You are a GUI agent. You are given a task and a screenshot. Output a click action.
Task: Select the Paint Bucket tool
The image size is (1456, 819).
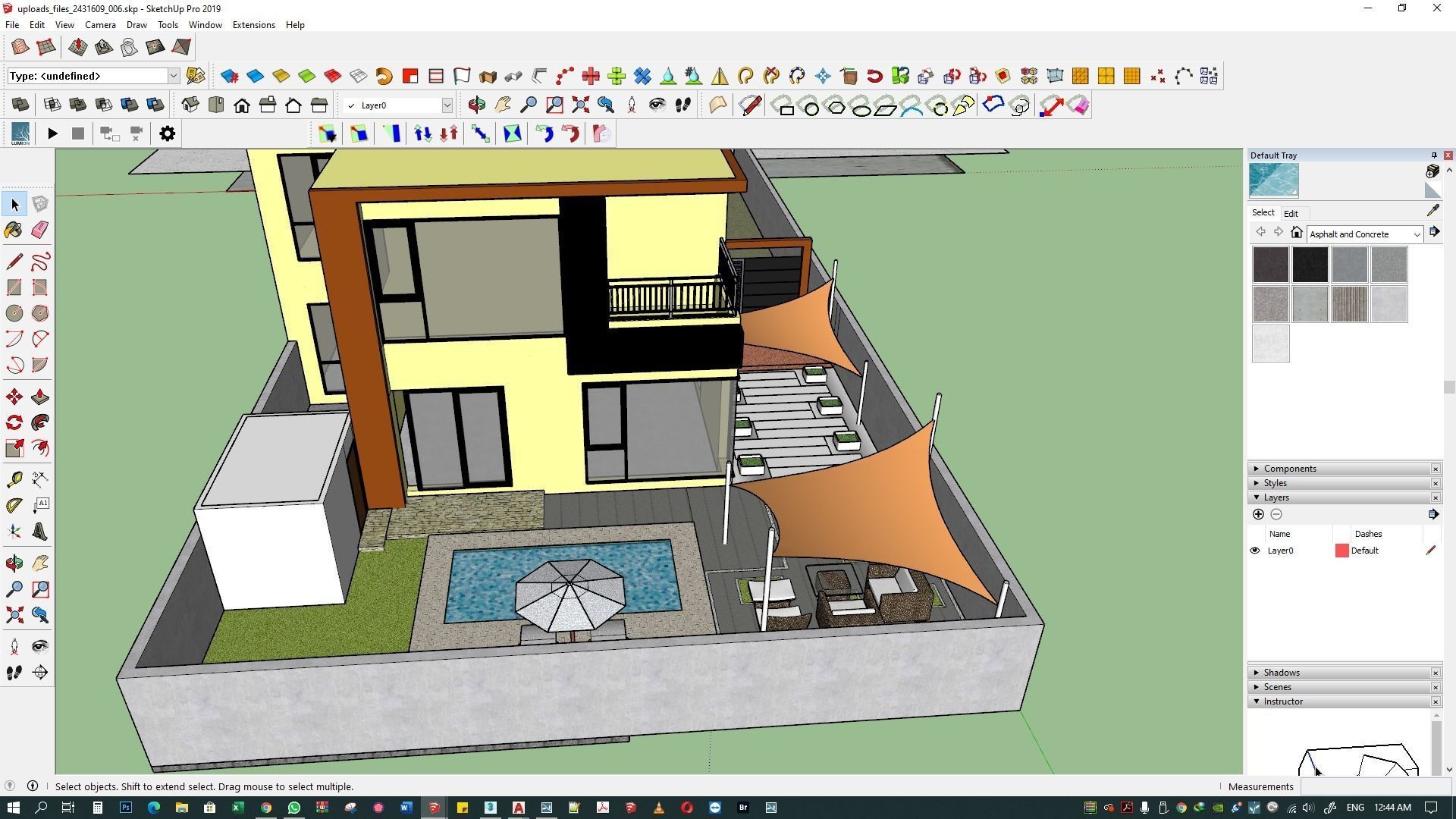(x=14, y=230)
